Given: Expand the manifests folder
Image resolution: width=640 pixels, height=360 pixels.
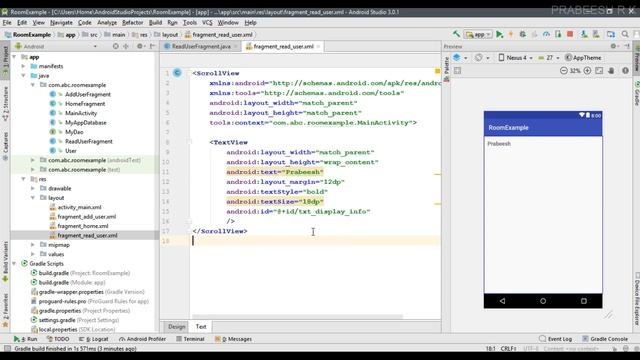Looking at the screenshot, I should point(23,66).
